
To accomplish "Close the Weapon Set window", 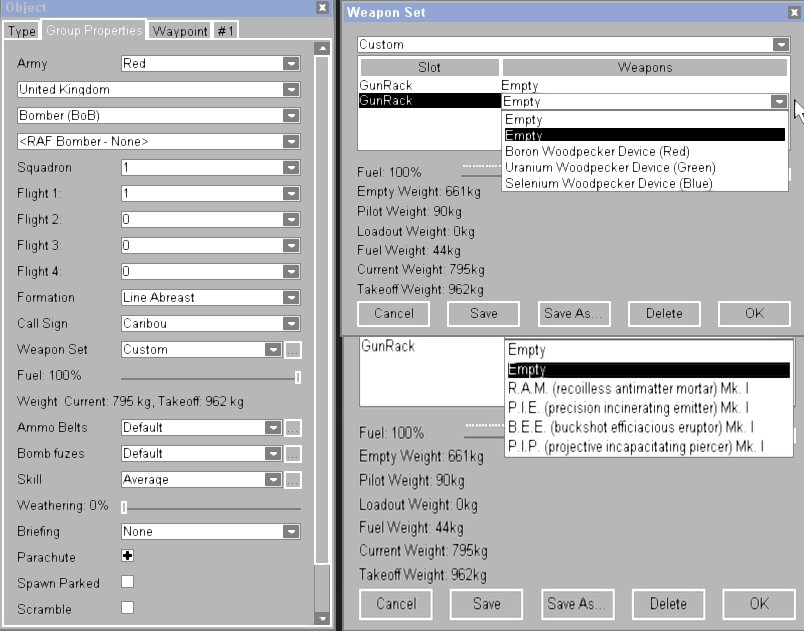I will [x=794, y=12].
